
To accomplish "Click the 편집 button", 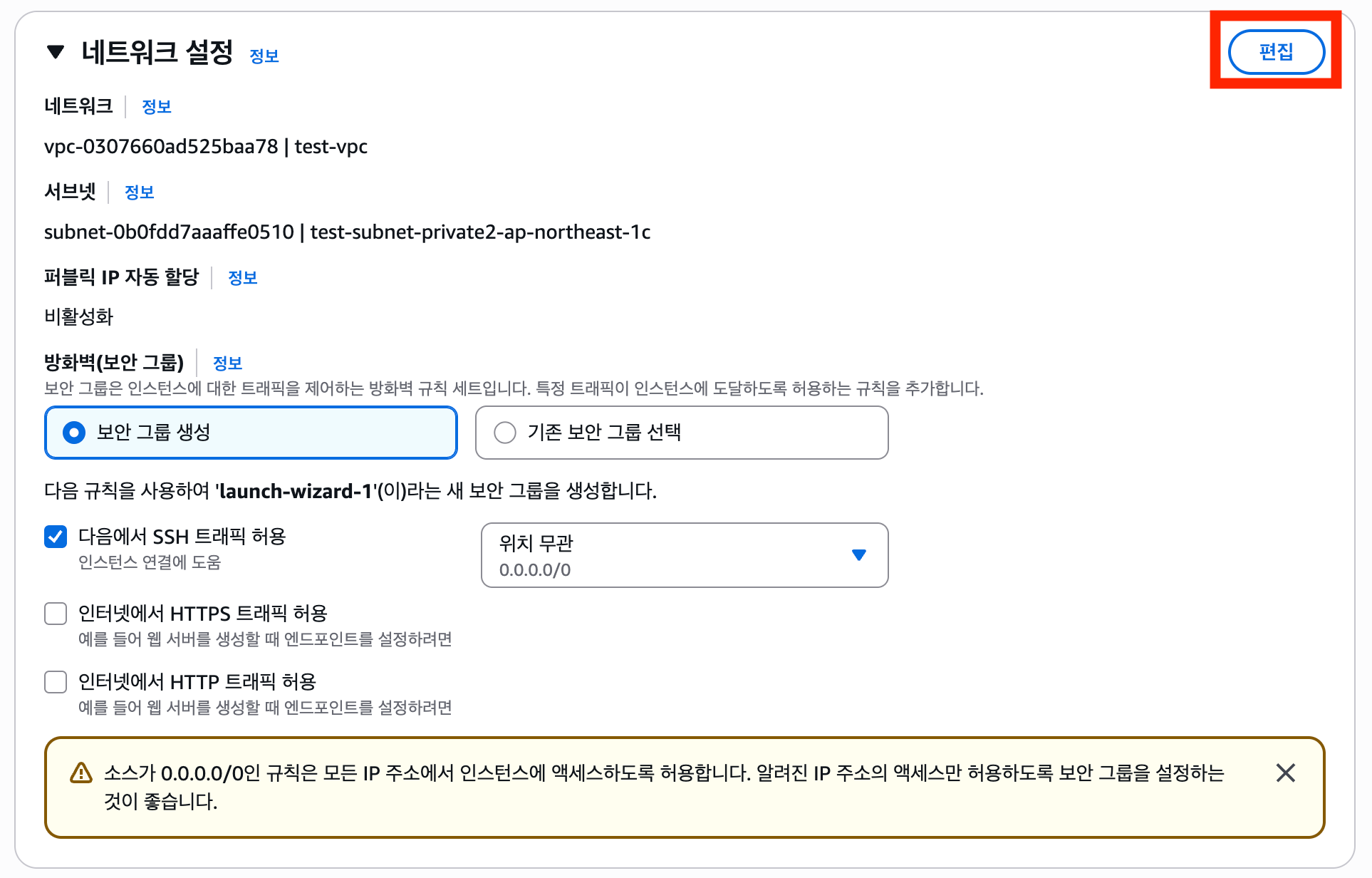I will [x=1276, y=51].
